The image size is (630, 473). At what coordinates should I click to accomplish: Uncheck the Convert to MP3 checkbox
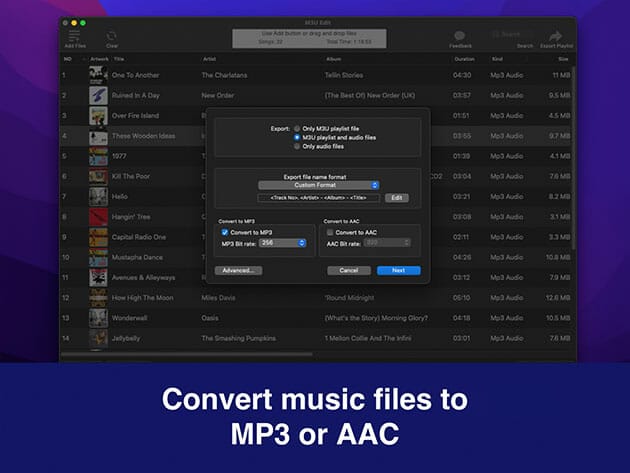click(225, 232)
